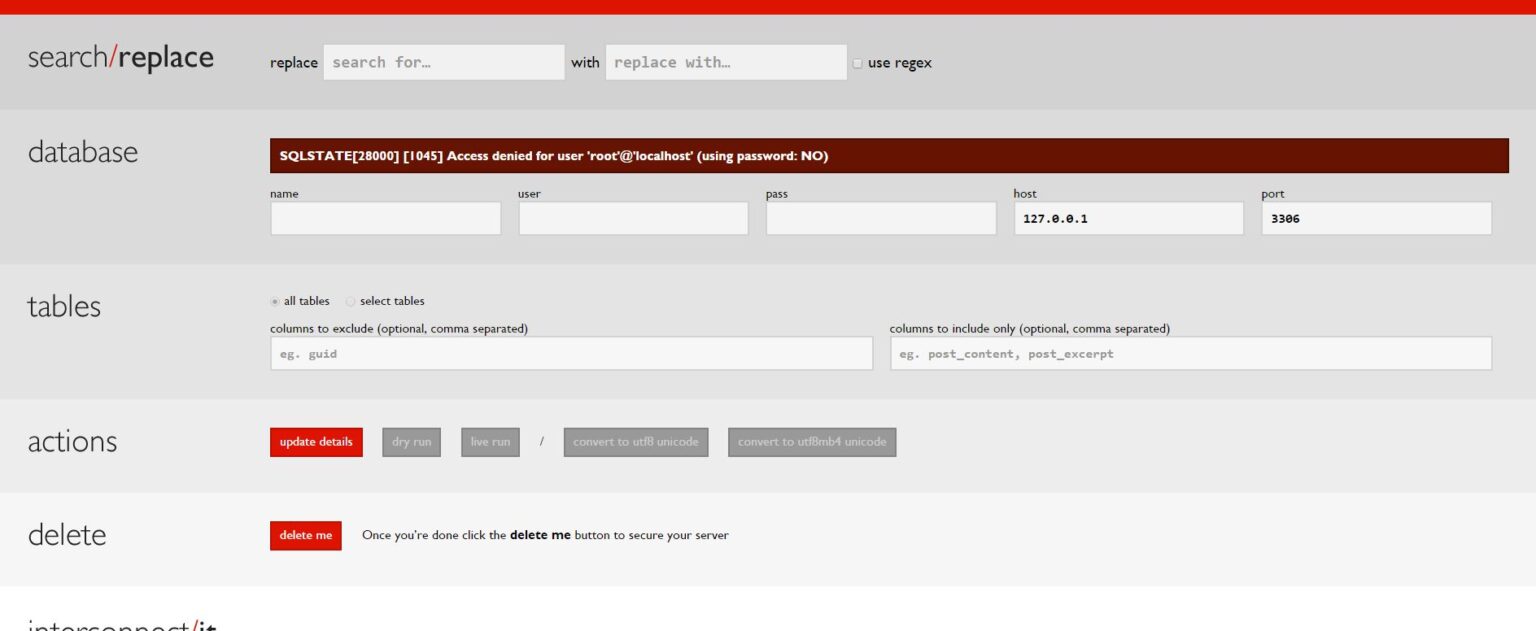Select the "all tables" radio button
1536x631 pixels.
tap(274, 300)
